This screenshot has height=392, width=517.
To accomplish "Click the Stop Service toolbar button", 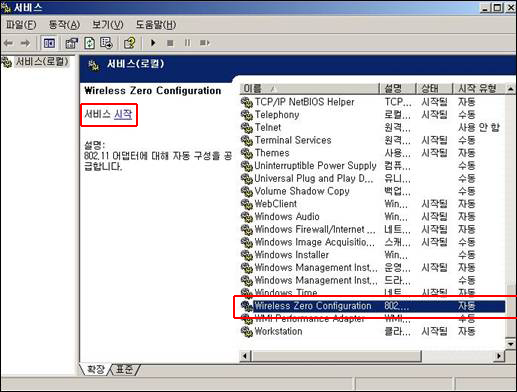I will (x=170, y=43).
